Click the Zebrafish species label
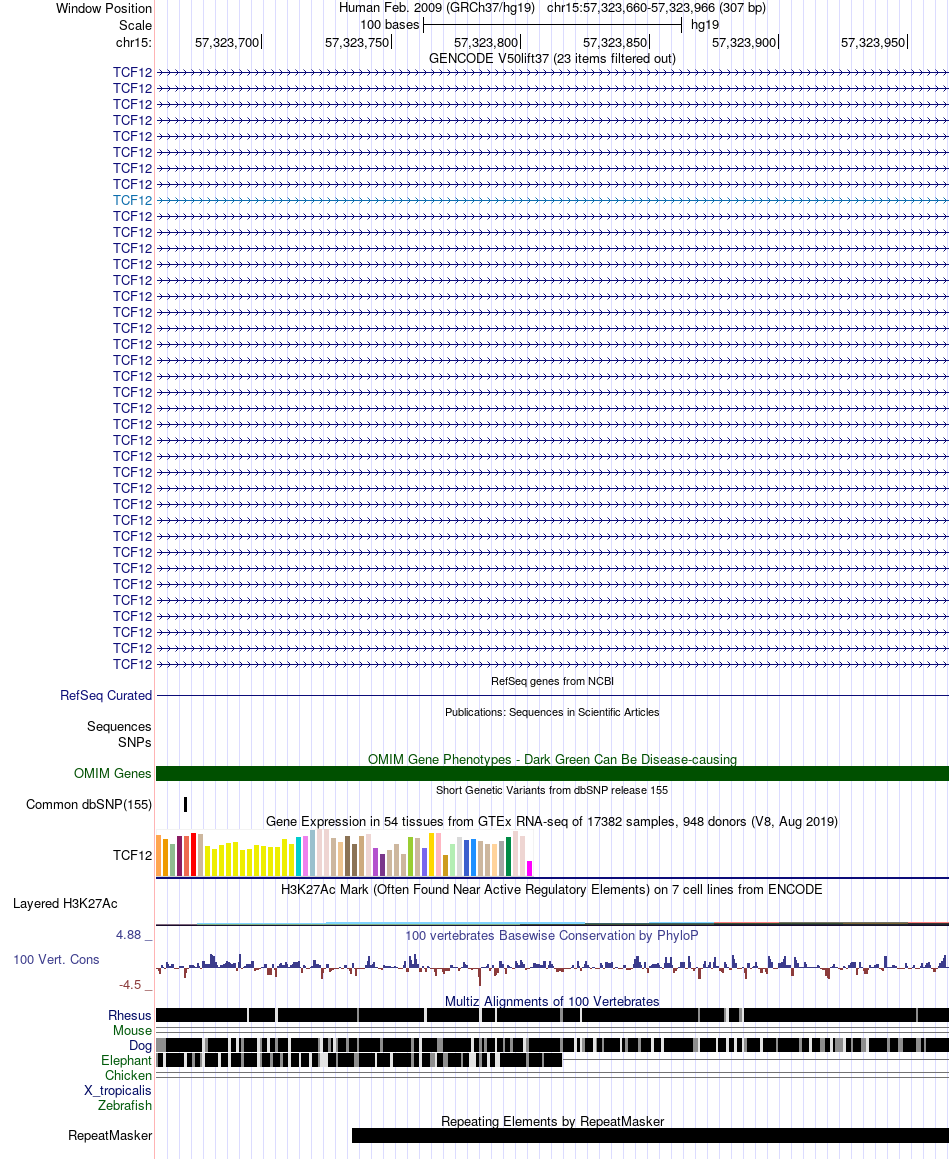 pos(125,1105)
